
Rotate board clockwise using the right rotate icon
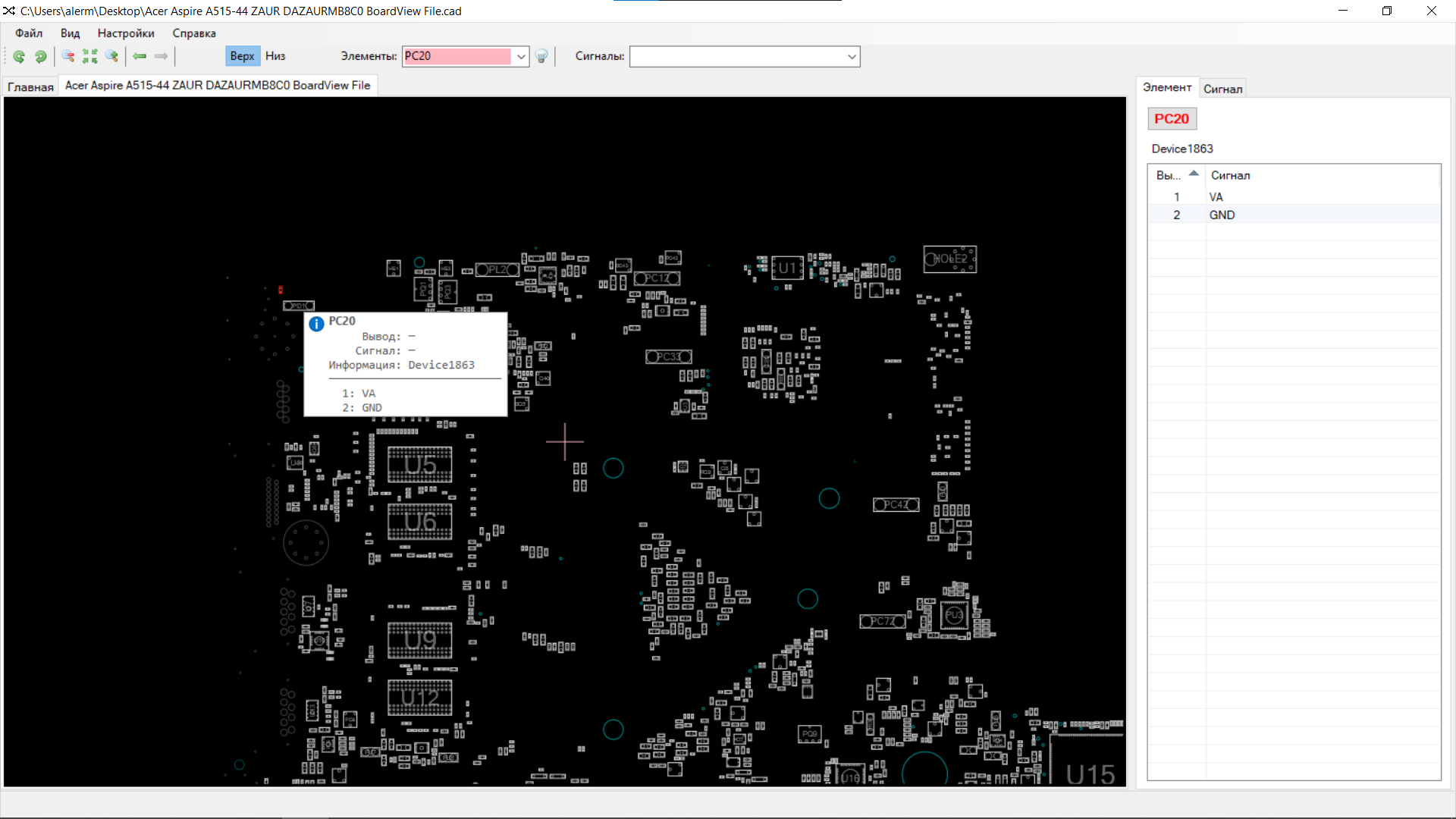coord(41,56)
